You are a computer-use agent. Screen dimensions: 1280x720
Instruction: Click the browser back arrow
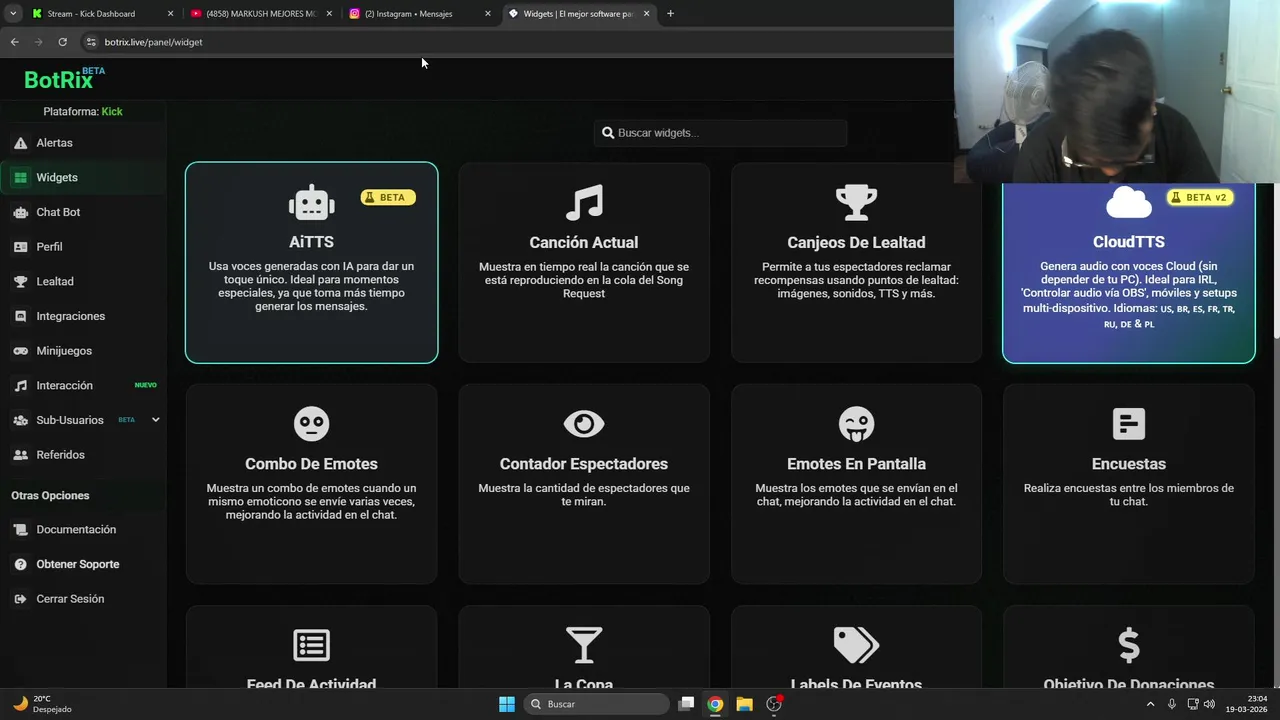click(14, 42)
